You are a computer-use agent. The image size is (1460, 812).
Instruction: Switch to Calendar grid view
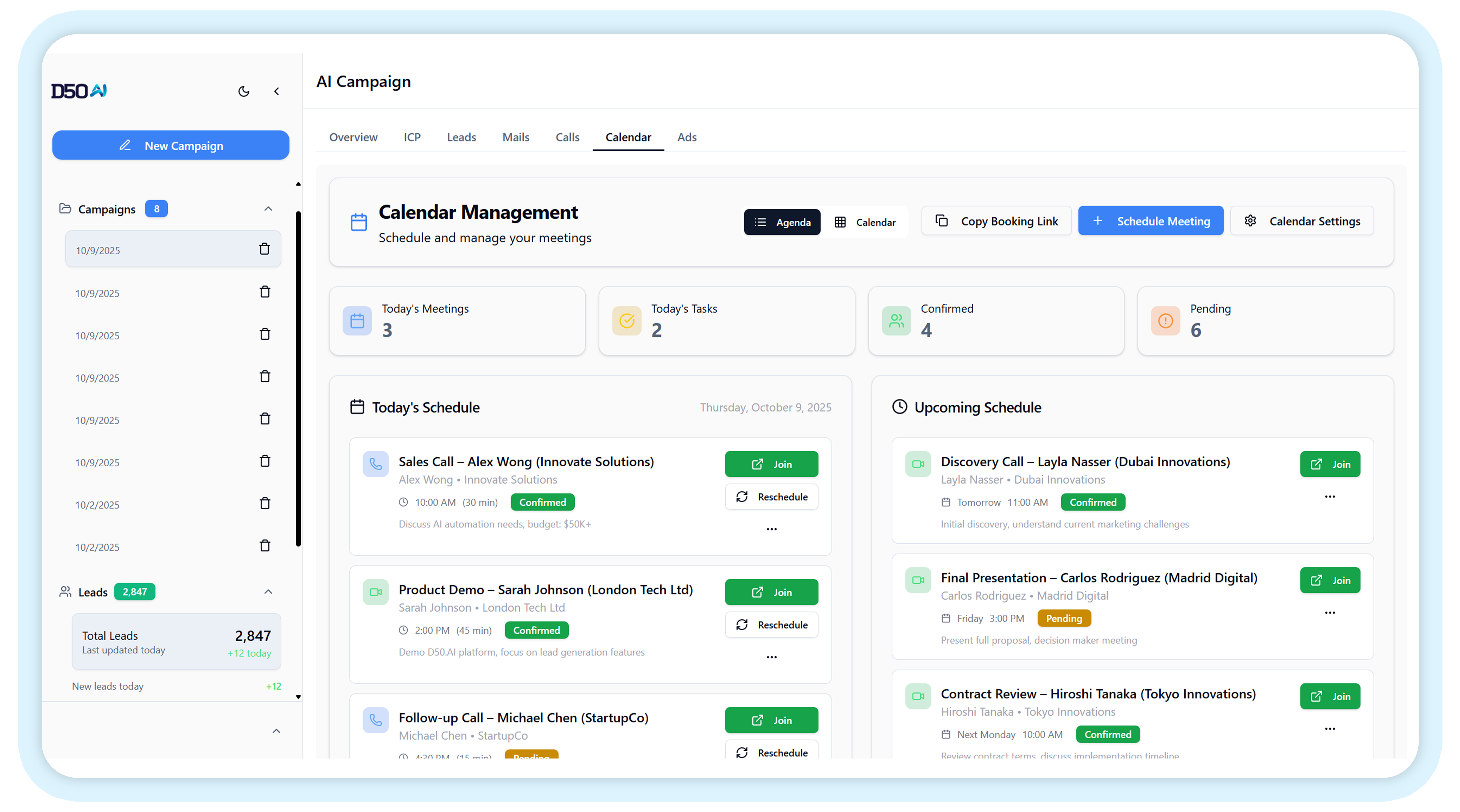coord(865,222)
